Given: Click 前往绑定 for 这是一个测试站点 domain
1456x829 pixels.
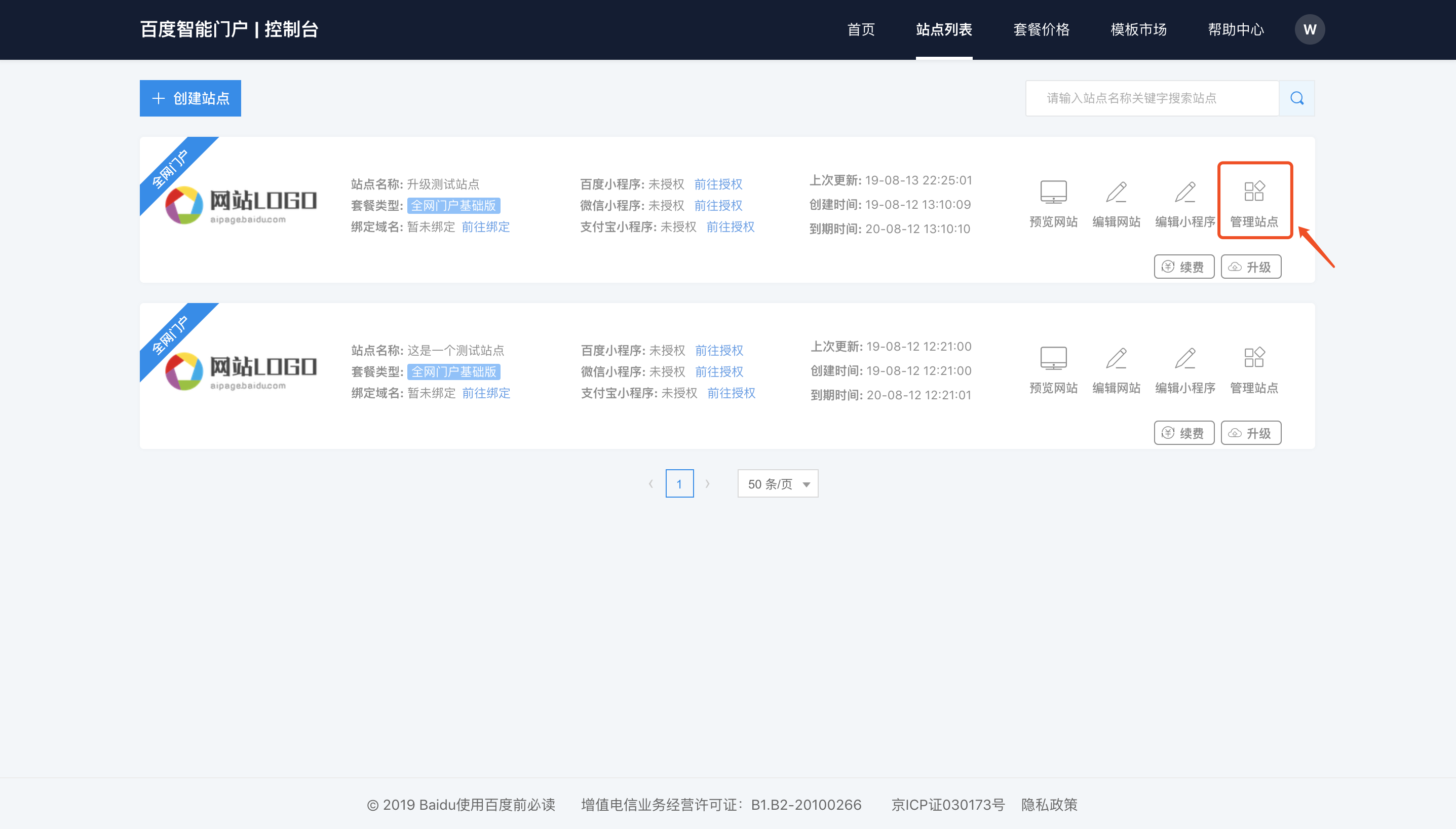Looking at the screenshot, I should (x=486, y=393).
